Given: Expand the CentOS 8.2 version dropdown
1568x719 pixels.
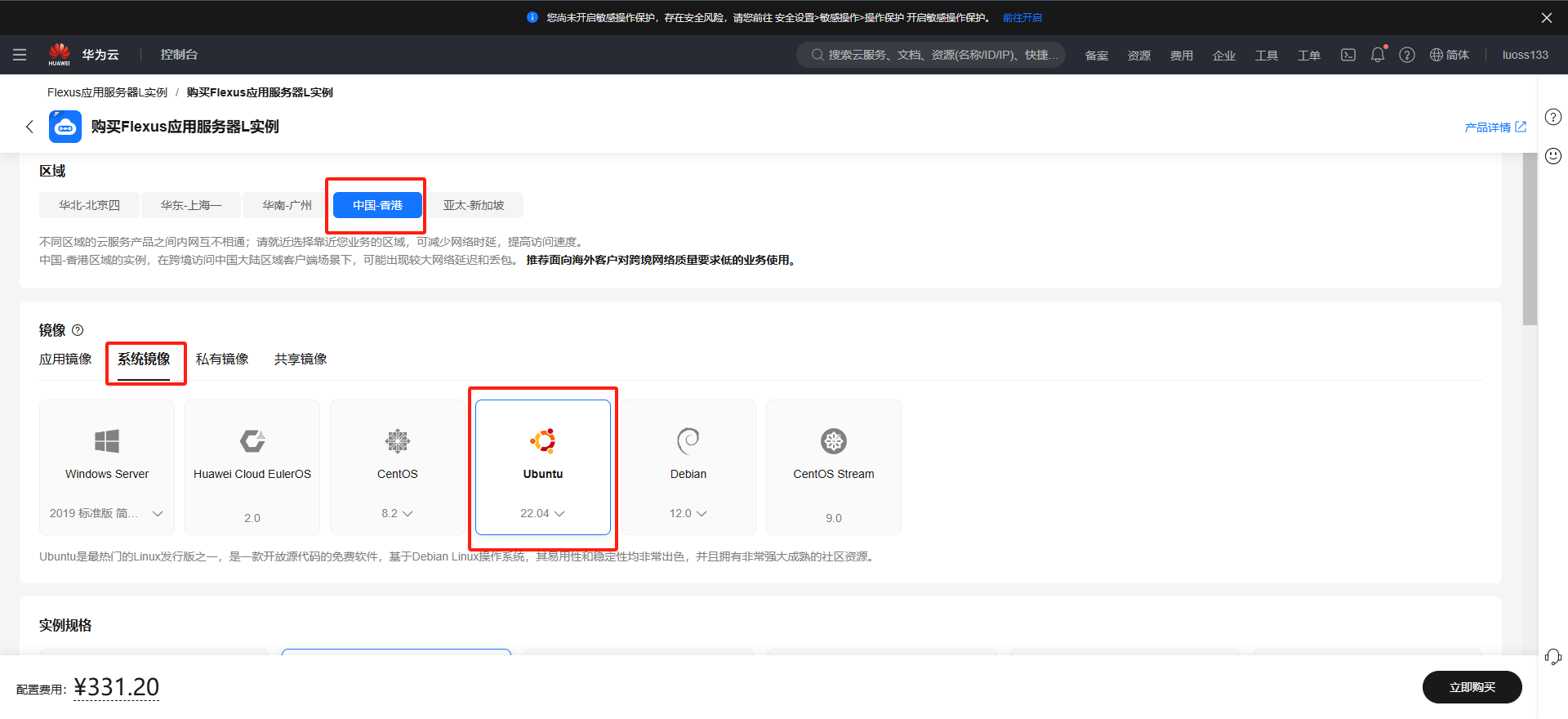Looking at the screenshot, I should click(397, 513).
